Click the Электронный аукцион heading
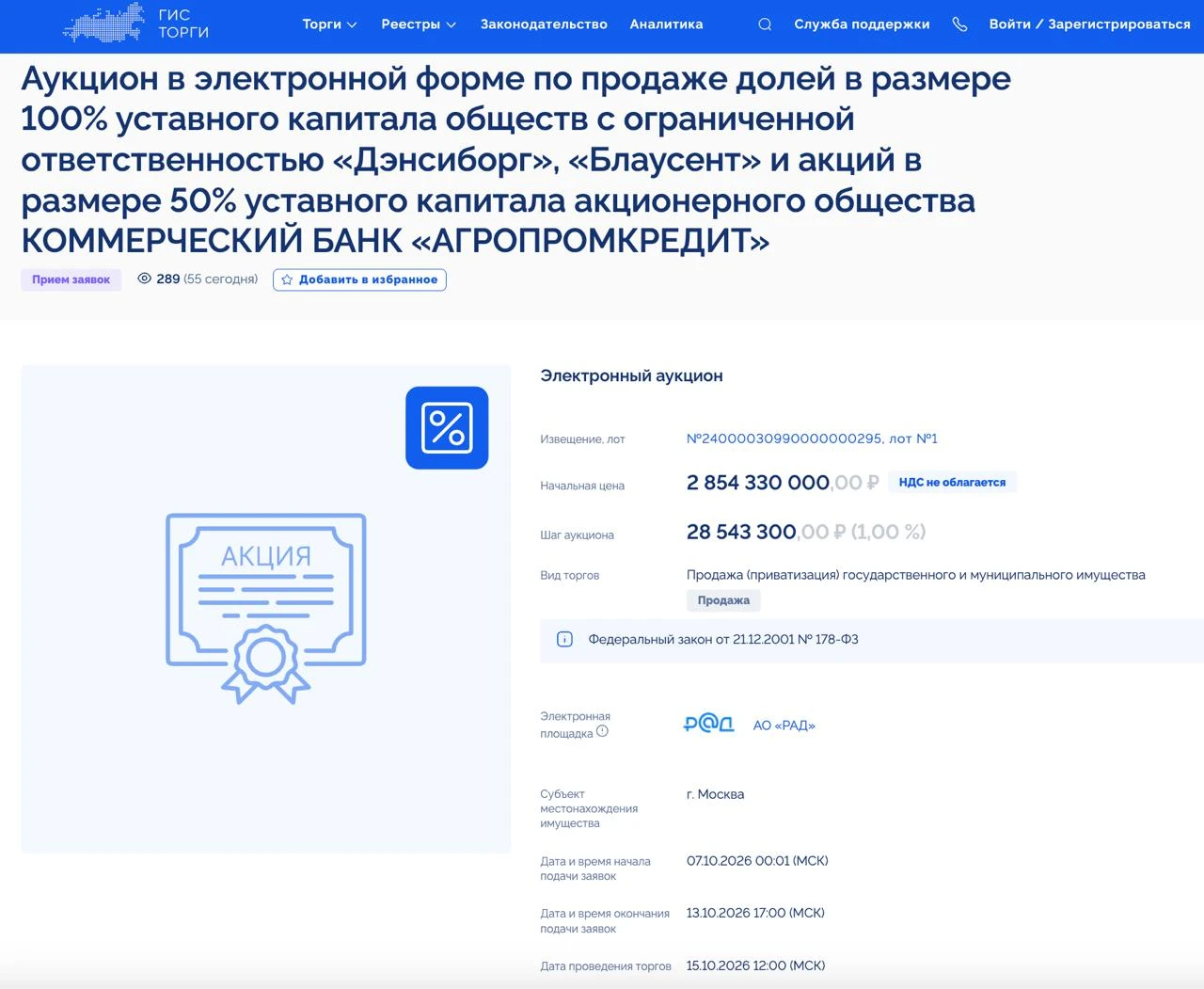 (x=631, y=375)
